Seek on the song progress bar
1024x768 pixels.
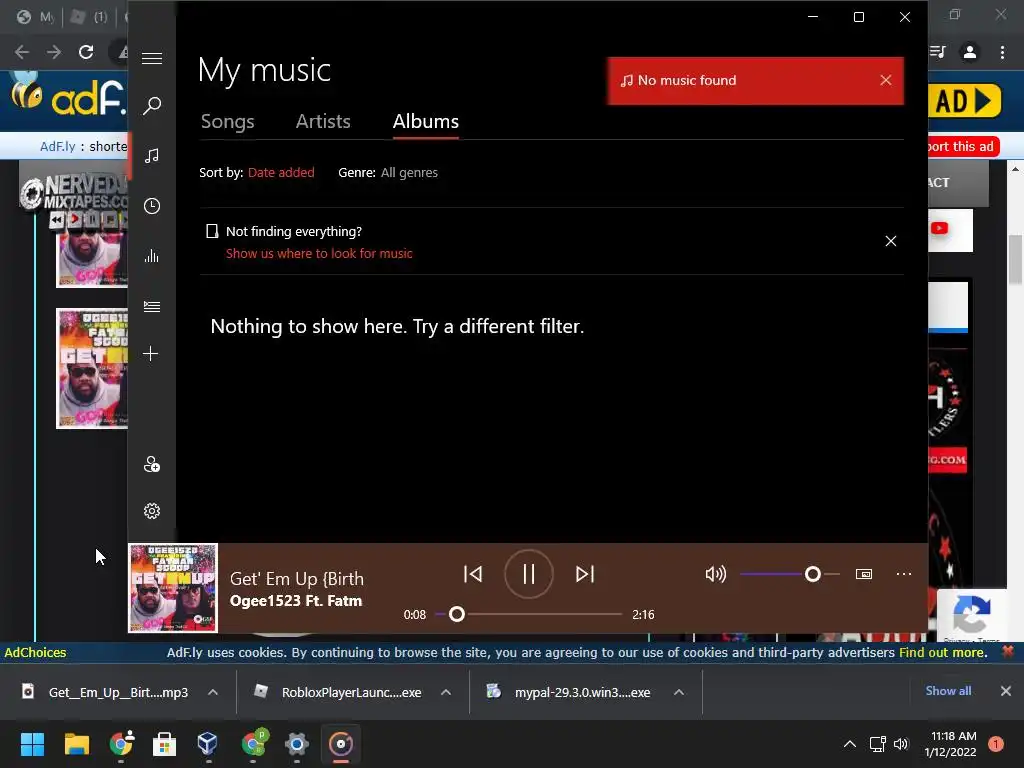[x=528, y=614]
